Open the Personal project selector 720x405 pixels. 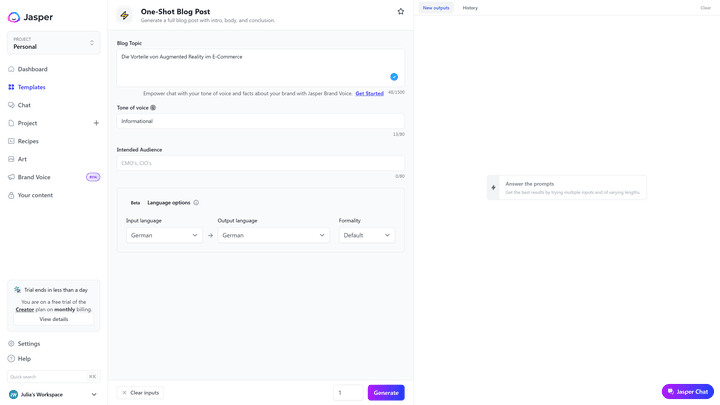click(53, 43)
